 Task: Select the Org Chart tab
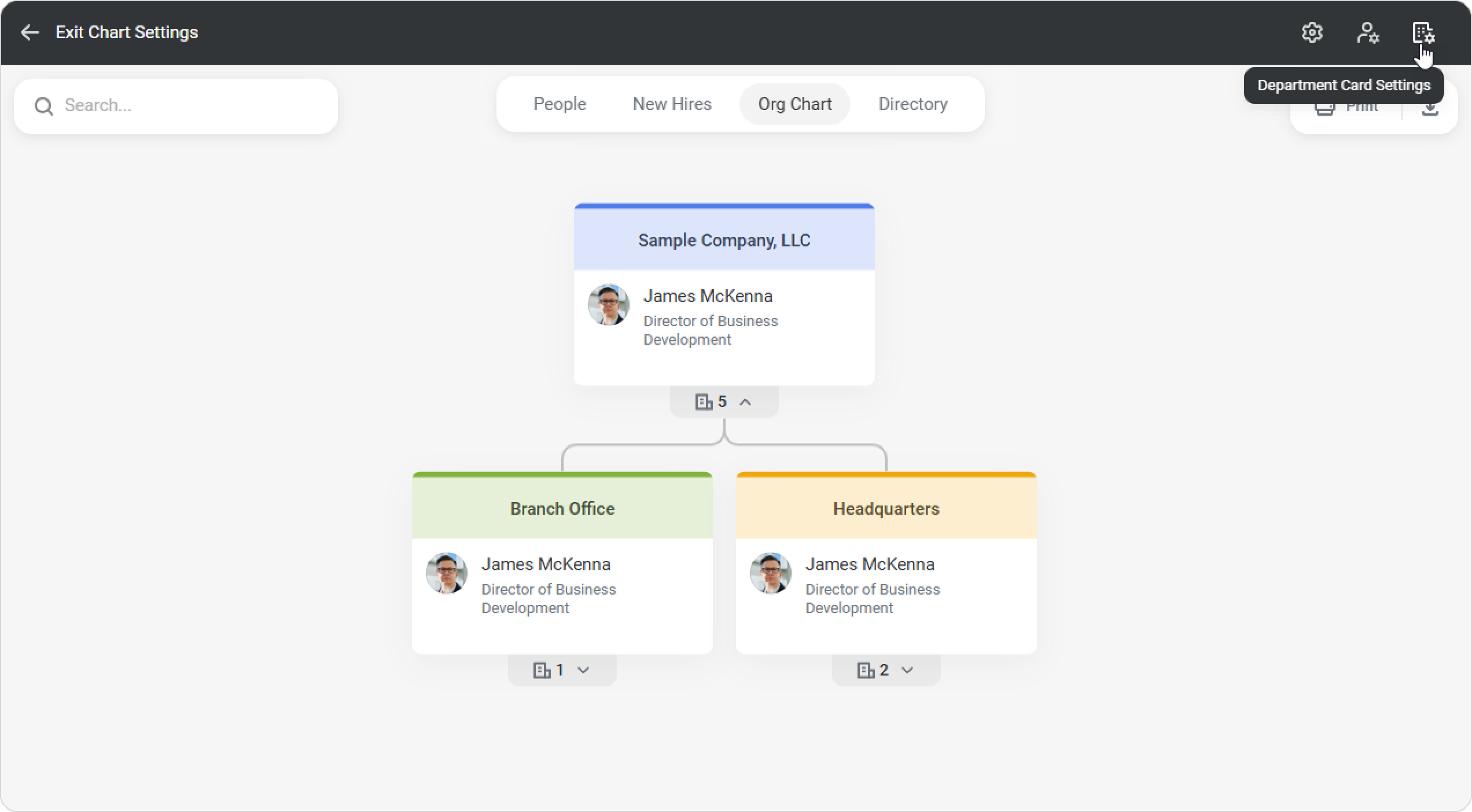click(794, 104)
